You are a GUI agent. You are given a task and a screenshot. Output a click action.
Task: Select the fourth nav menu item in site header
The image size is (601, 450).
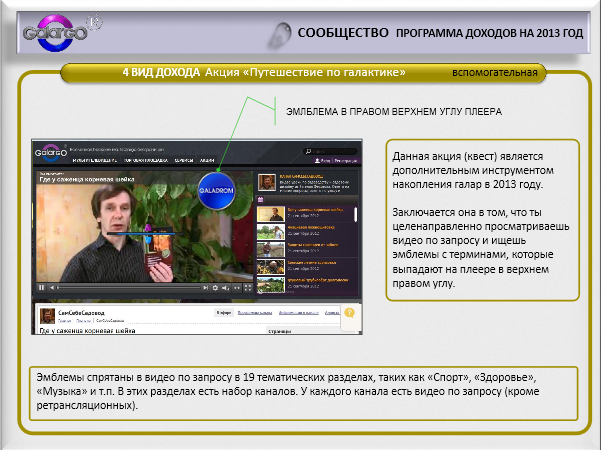click(x=207, y=161)
